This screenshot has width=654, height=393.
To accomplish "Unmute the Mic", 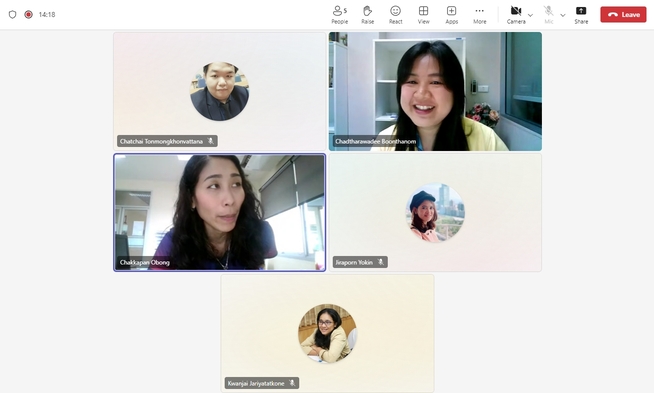I will coord(548,15).
